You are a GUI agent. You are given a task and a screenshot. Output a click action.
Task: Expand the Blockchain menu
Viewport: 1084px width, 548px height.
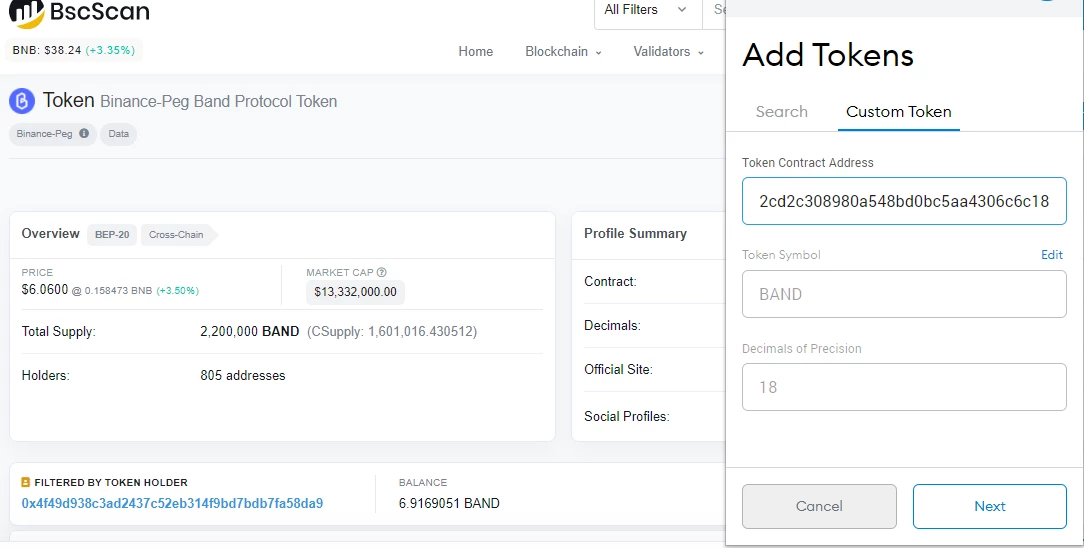pyautogui.click(x=563, y=51)
